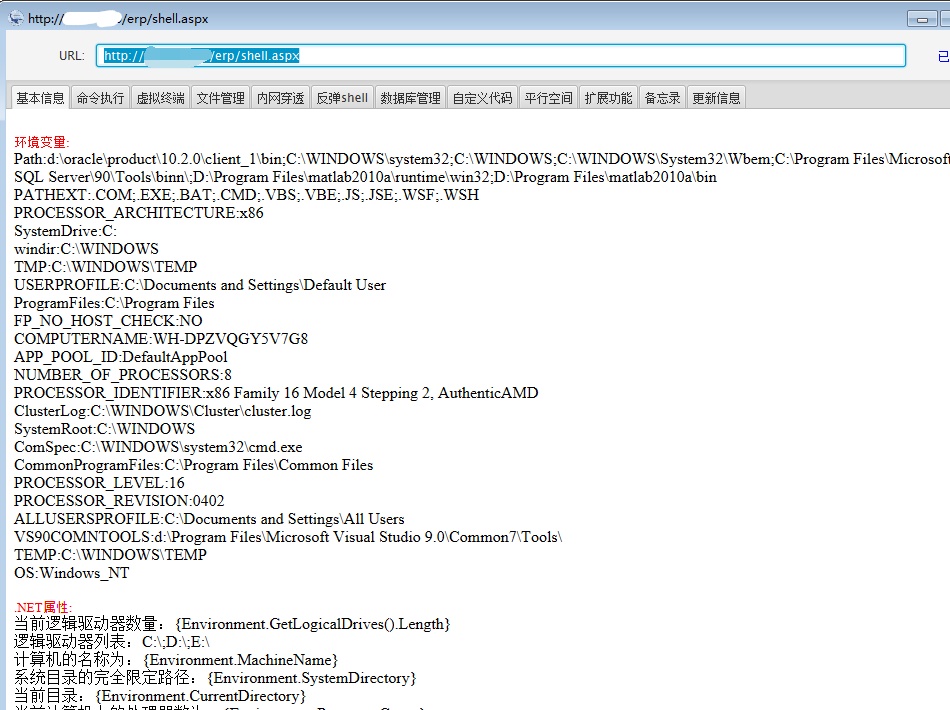The image size is (950, 710).
Task: Open the 内网穿透 tab
Action: click(x=280, y=98)
